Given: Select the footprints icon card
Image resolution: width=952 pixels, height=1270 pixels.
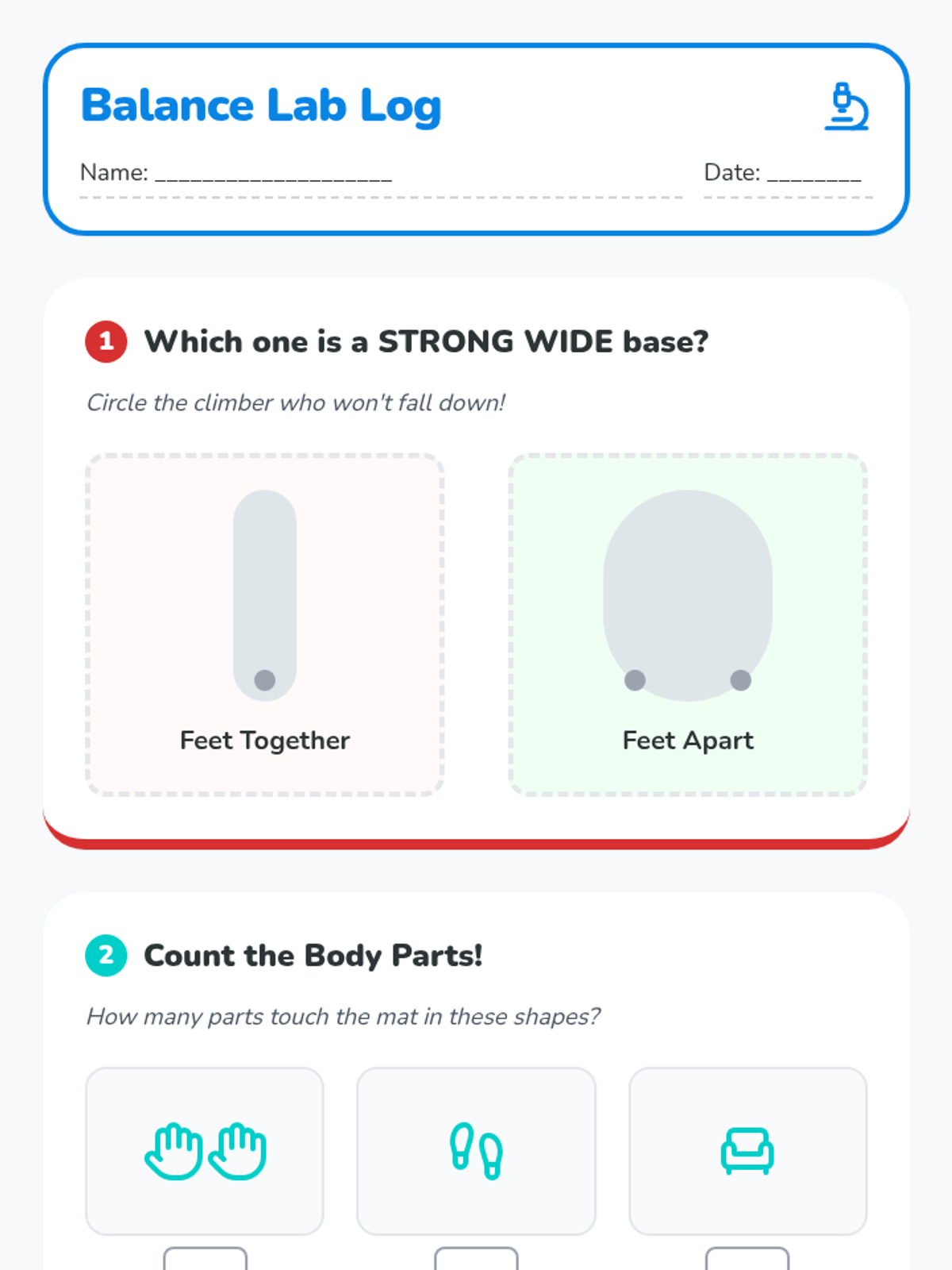Looking at the screenshot, I should click(x=476, y=1151).
